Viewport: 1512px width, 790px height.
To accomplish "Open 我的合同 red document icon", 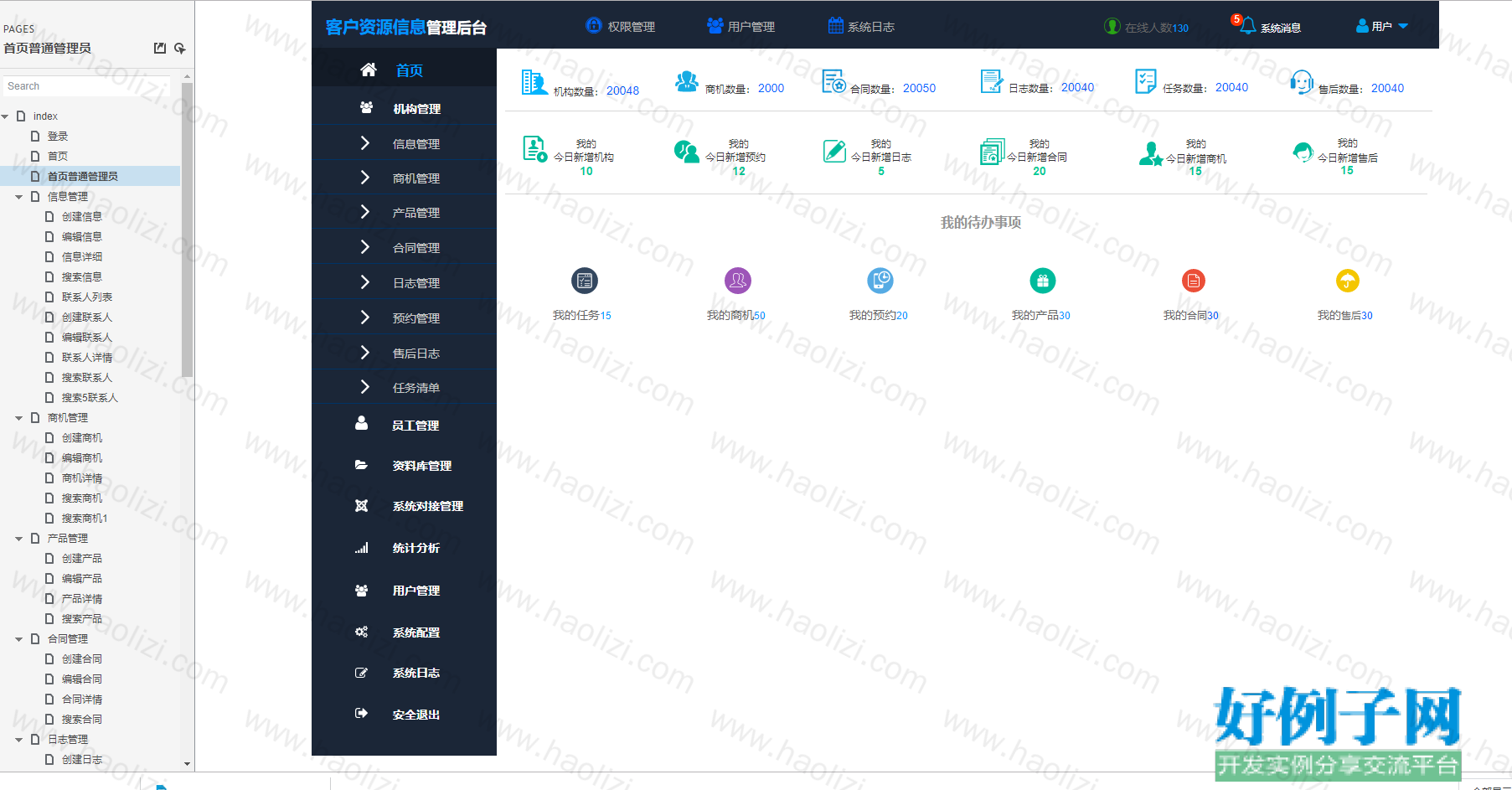I will pos(1194,281).
